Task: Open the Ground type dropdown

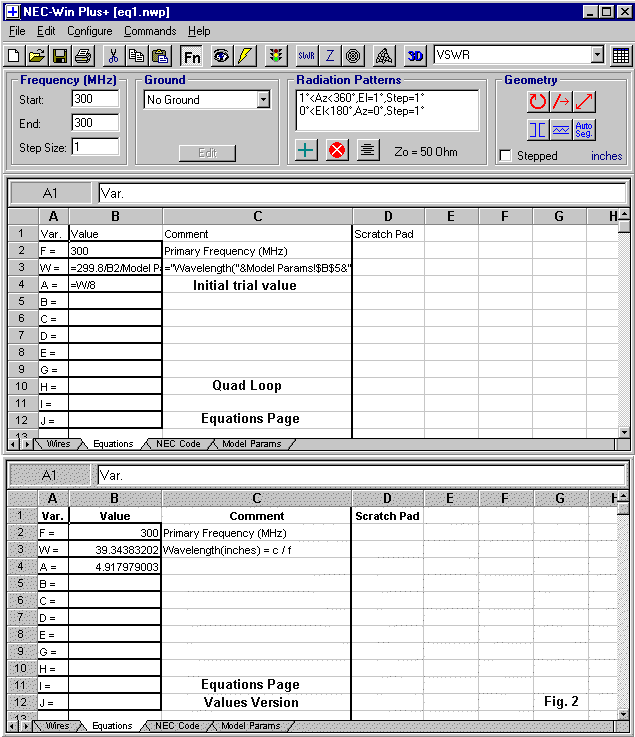Action: coord(263,100)
